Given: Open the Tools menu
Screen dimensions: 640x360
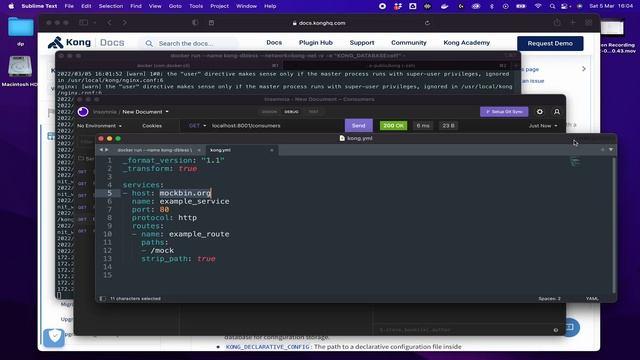Looking at the screenshot, I should (x=196, y=6).
